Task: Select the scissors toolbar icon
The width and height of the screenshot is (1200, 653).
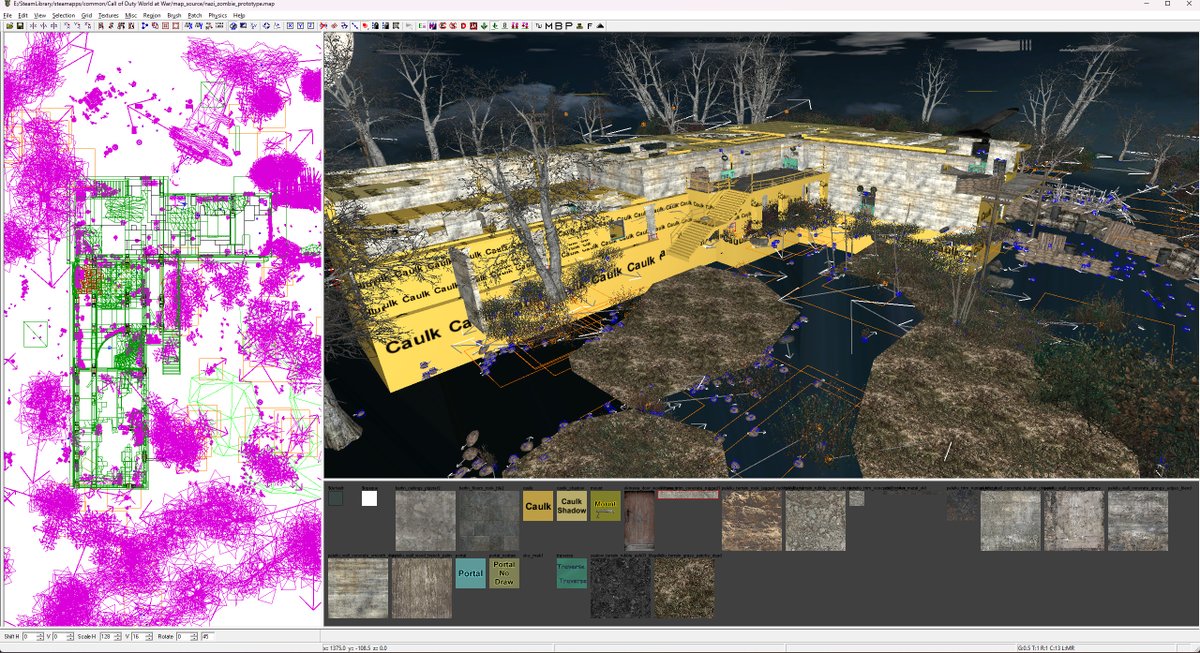Action: point(325,25)
